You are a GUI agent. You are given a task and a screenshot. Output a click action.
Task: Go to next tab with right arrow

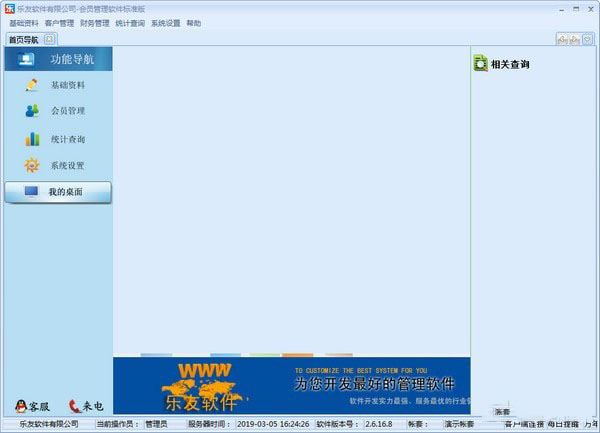pos(574,39)
